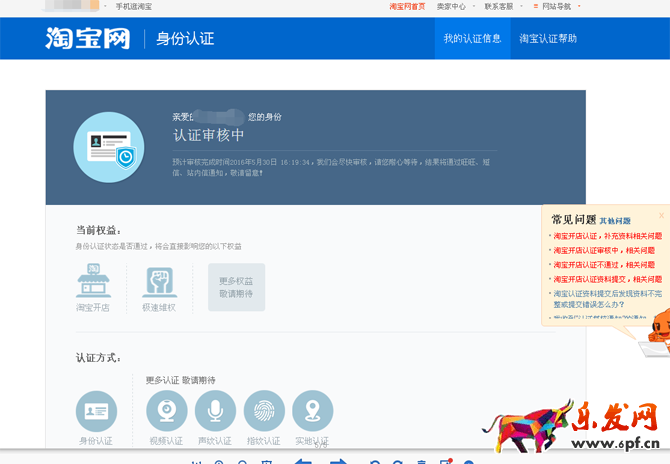The height and width of the screenshot is (464, 670).
Task: Open 卖家中心 menu
Action: [x=451, y=6]
